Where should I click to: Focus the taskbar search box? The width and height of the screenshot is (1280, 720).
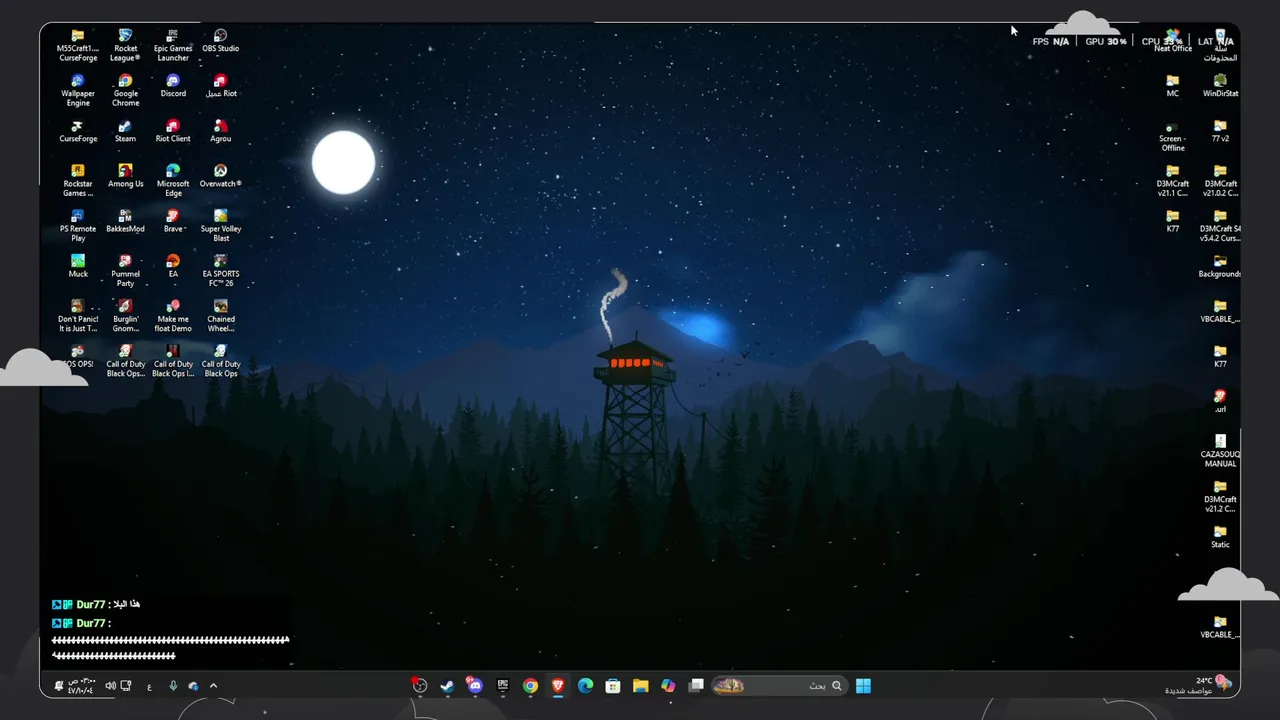[x=779, y=685]
